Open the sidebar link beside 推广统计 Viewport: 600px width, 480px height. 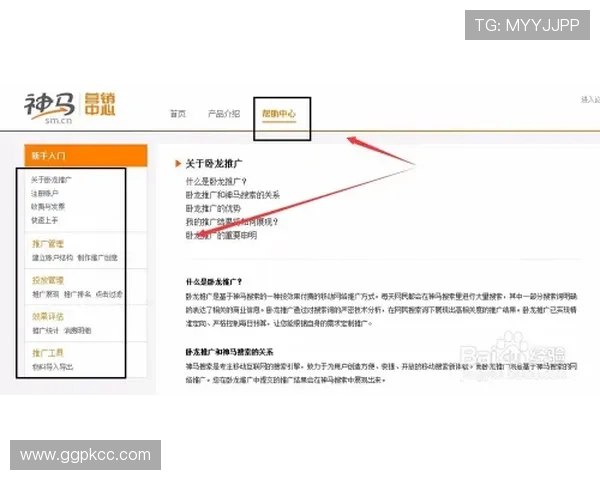pyautogui.click(x=77, y=331)
